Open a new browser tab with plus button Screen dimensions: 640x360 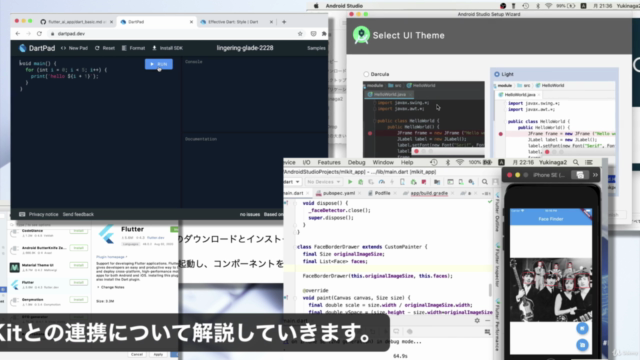(284, 22)
